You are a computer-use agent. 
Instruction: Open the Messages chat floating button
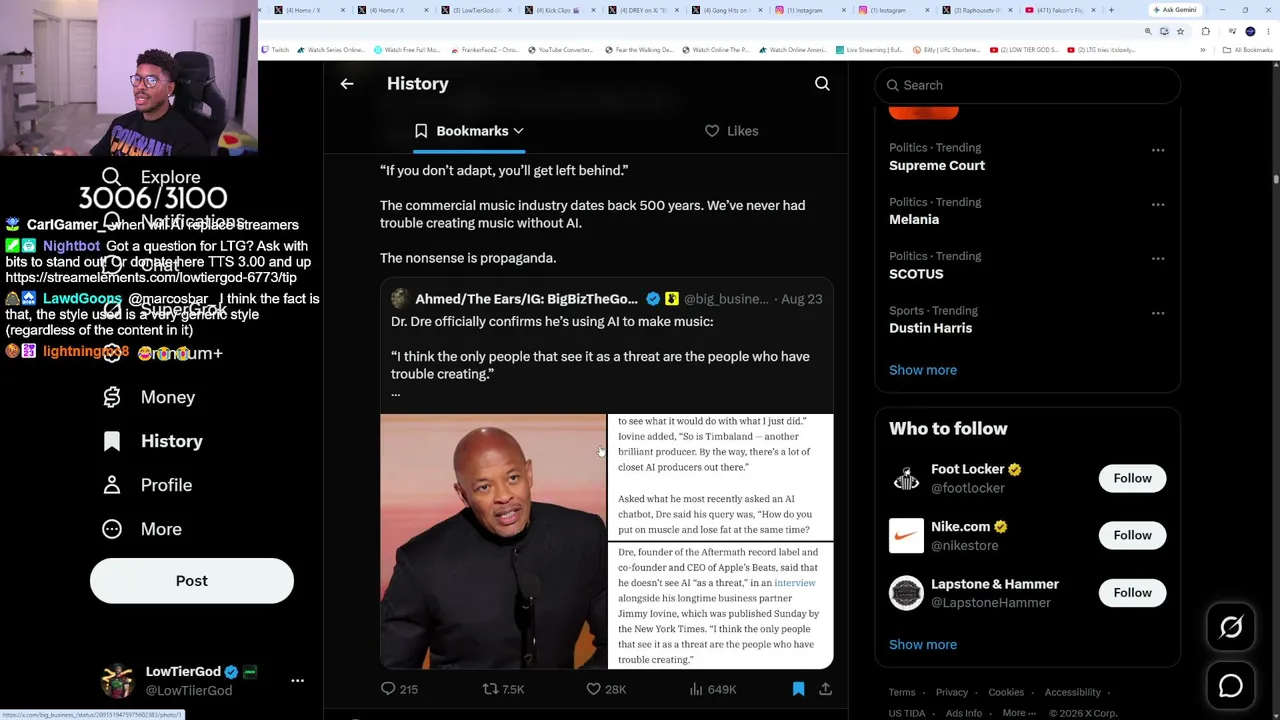point(1231,686)
